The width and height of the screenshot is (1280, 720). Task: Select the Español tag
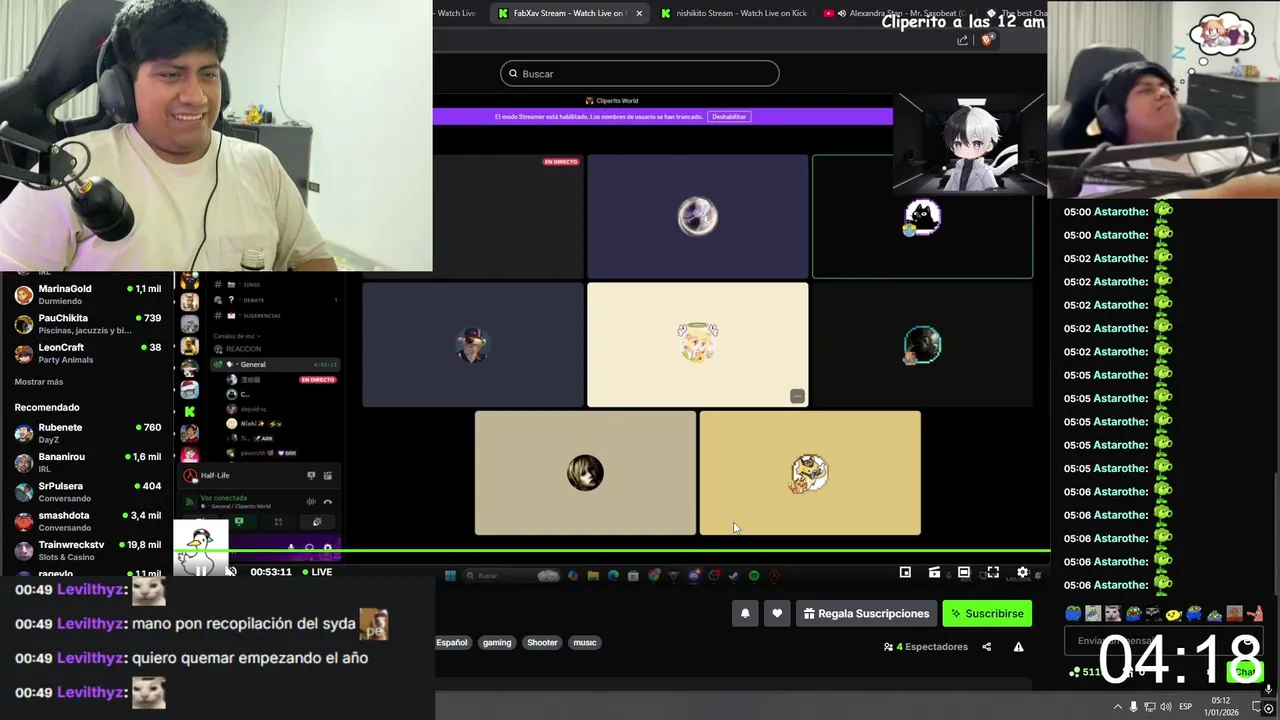tap(451, 642)
